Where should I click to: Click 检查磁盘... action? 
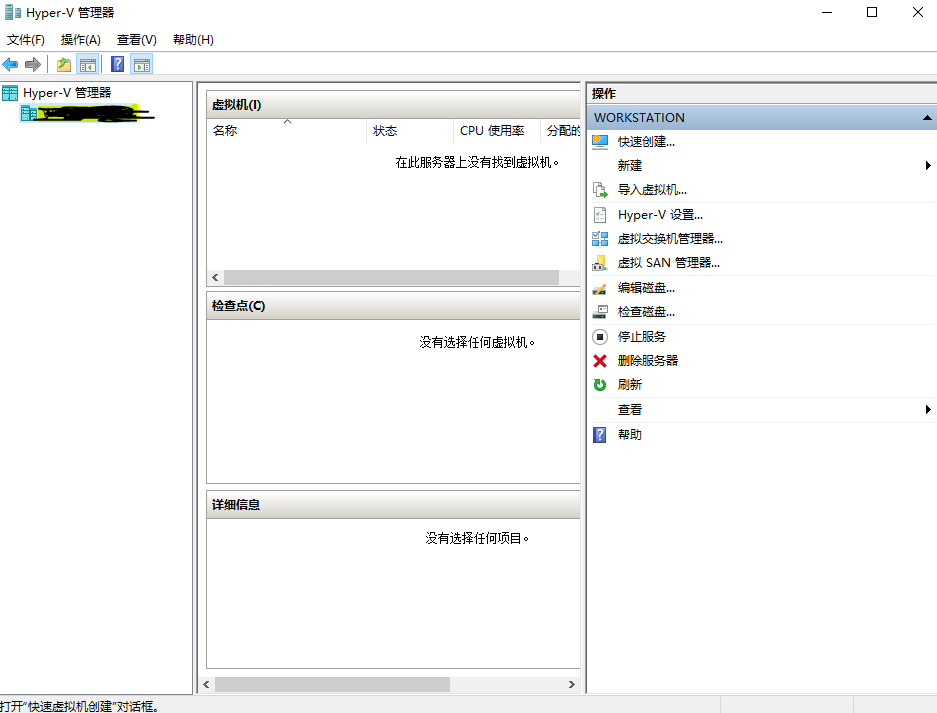[x=646, y=312]
